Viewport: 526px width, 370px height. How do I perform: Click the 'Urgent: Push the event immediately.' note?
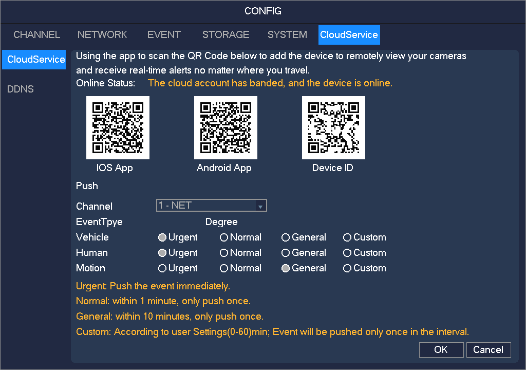153,286
